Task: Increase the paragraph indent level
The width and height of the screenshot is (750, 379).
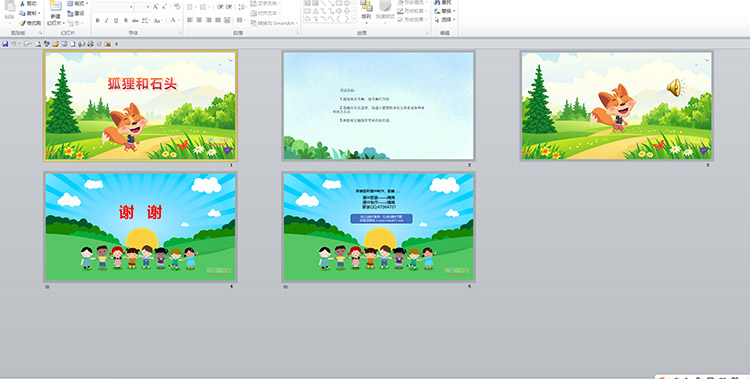Action: 229,7
